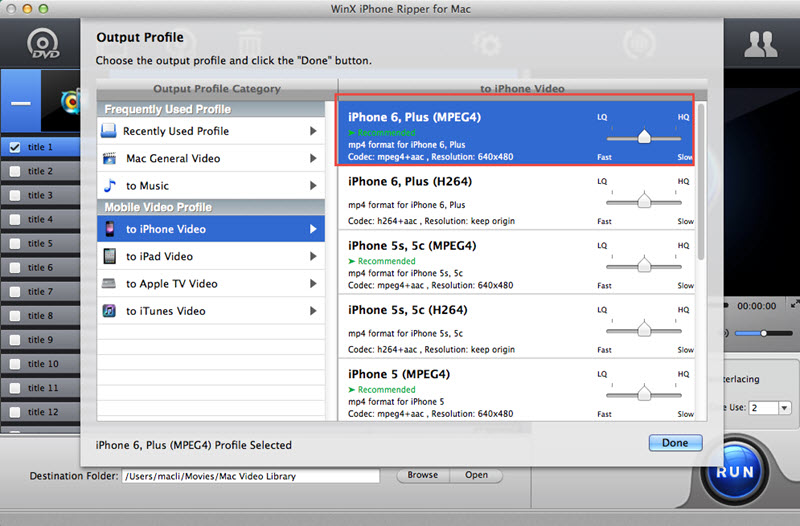
Task: Click iPhone 5s, 5c (MPEG4) quality slider
Action: tap(644, 265)
